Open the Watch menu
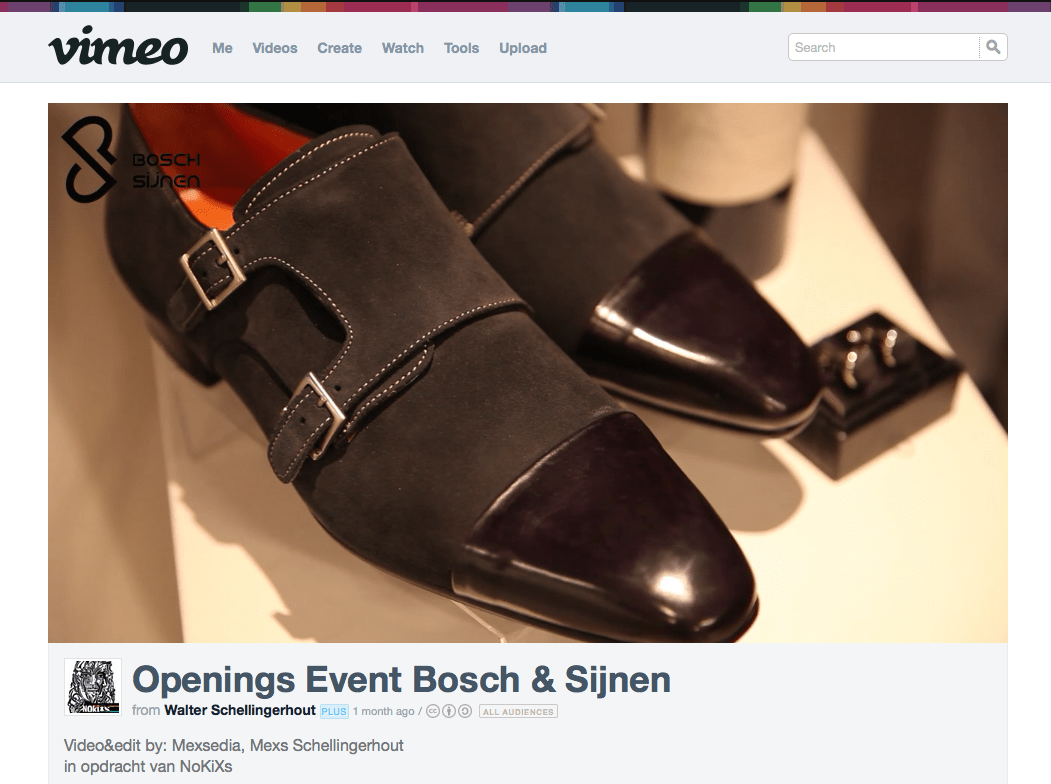Image resolution: width=1051 pixels, height=784 pixels. [x=403, y=48]
